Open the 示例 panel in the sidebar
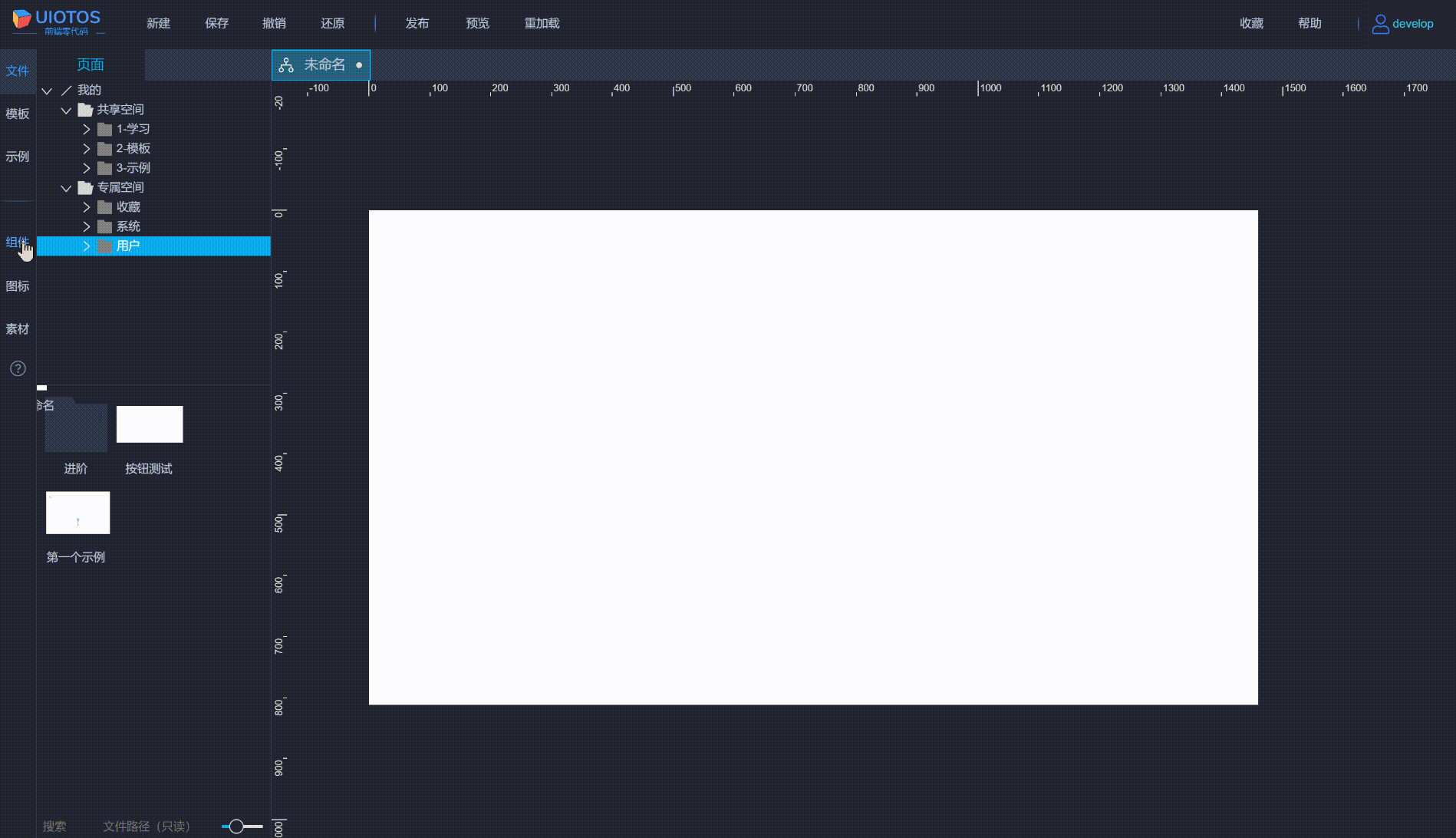Viewport: 1456px width, 838px height. pyautogui.click(x=18, y=157)
